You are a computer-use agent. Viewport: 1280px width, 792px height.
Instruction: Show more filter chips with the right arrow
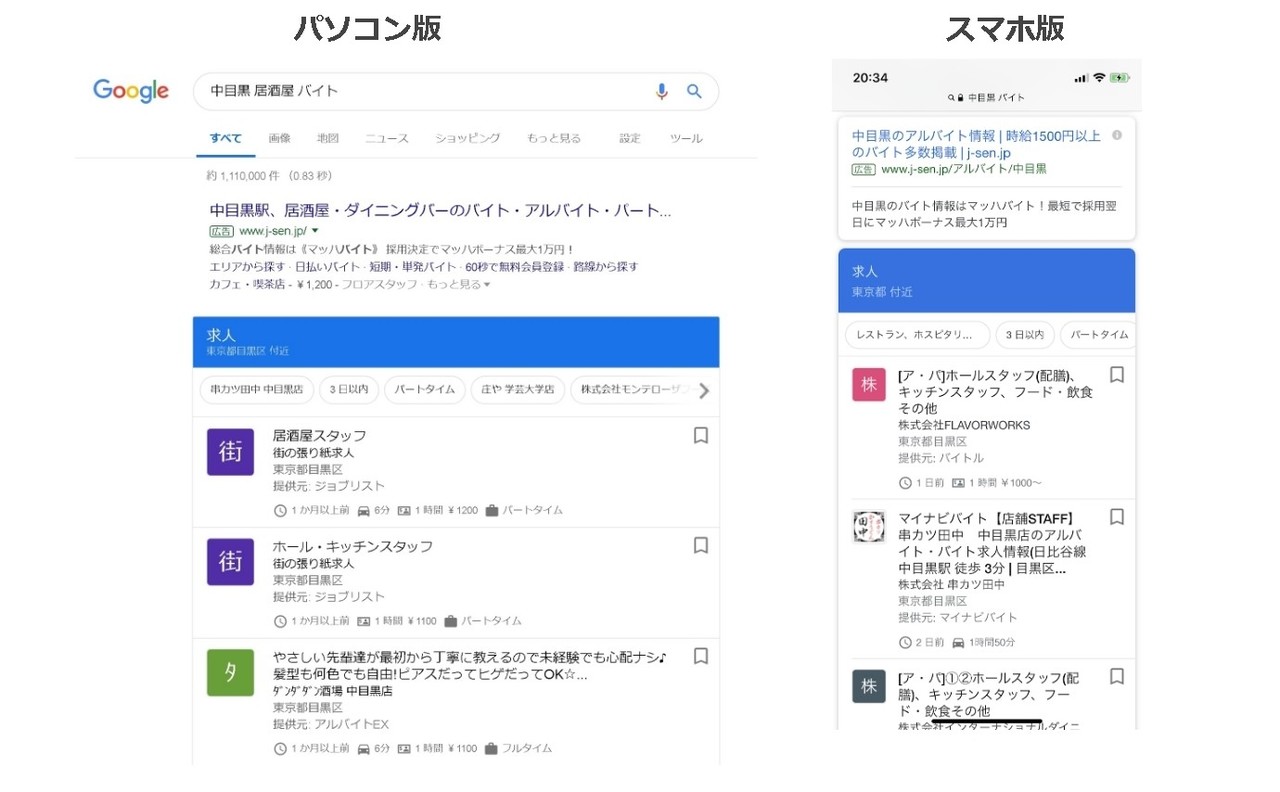tap(704, 391)
